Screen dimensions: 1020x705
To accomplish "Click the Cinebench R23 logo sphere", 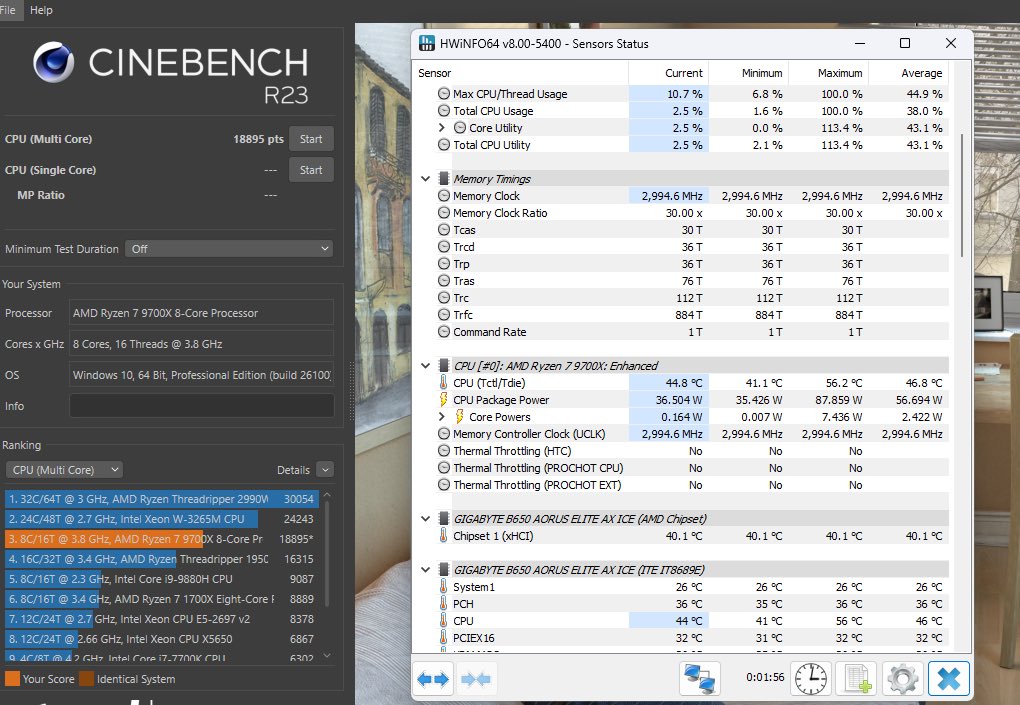I will (x=53, y=62).
